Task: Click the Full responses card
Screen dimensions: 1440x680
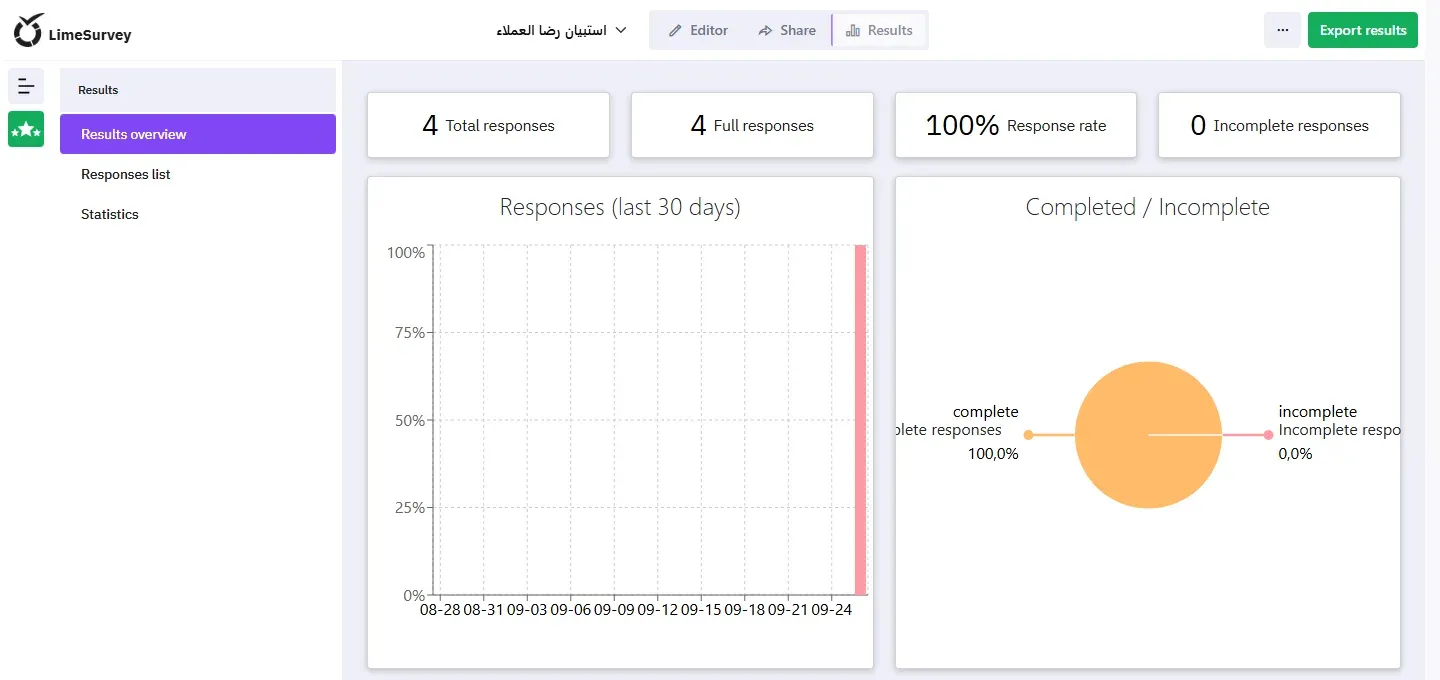Action: (x=752, y=125)
